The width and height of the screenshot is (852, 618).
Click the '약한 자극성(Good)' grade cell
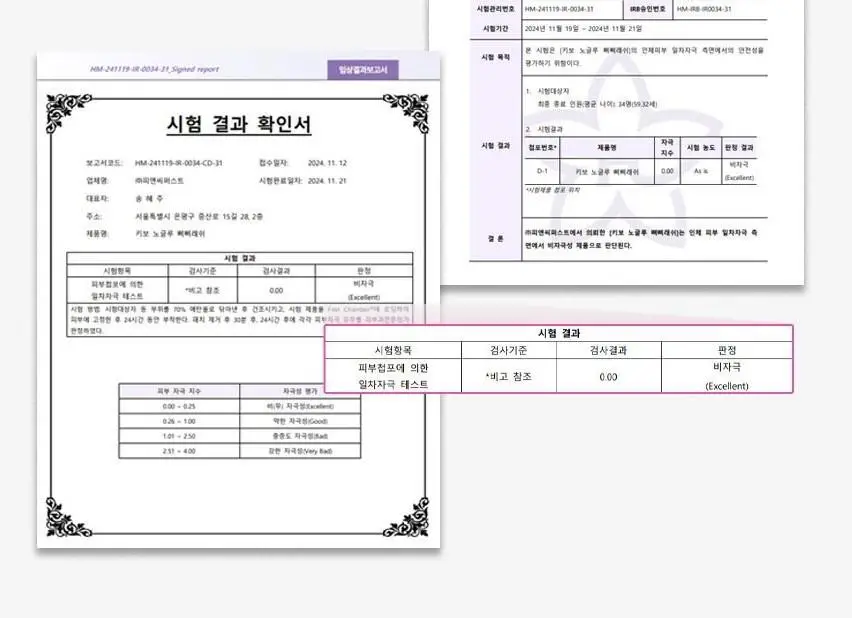pyautogui.click(x=300, y=421)
